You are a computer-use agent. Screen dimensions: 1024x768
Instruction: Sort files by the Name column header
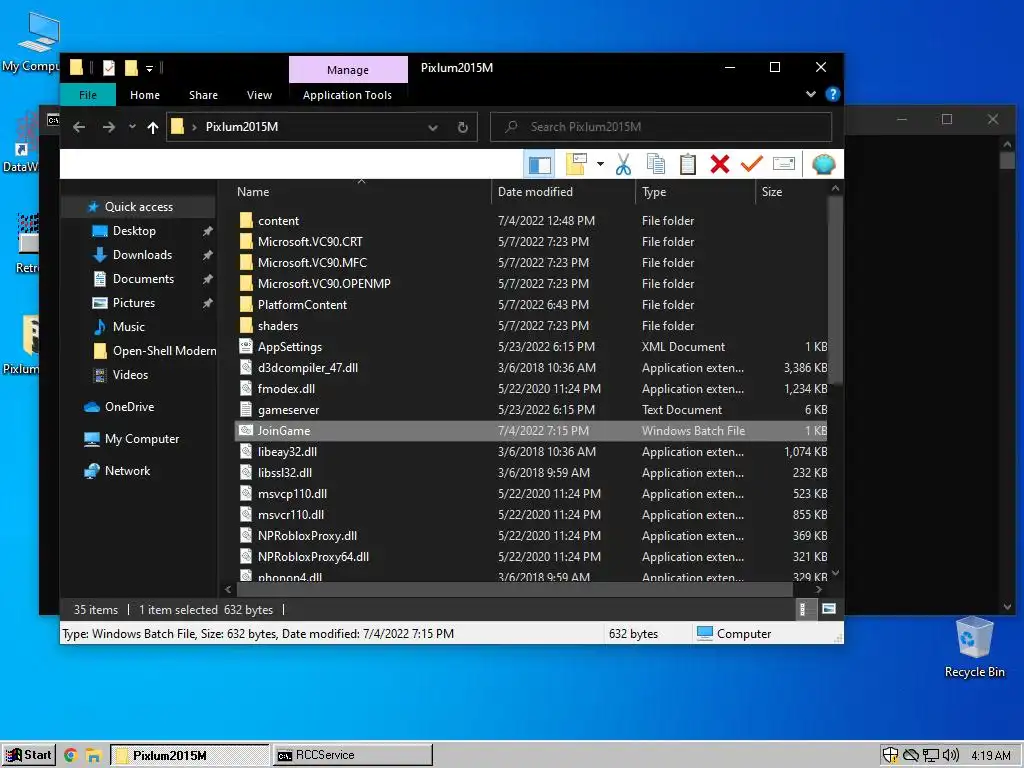point(362,191)
